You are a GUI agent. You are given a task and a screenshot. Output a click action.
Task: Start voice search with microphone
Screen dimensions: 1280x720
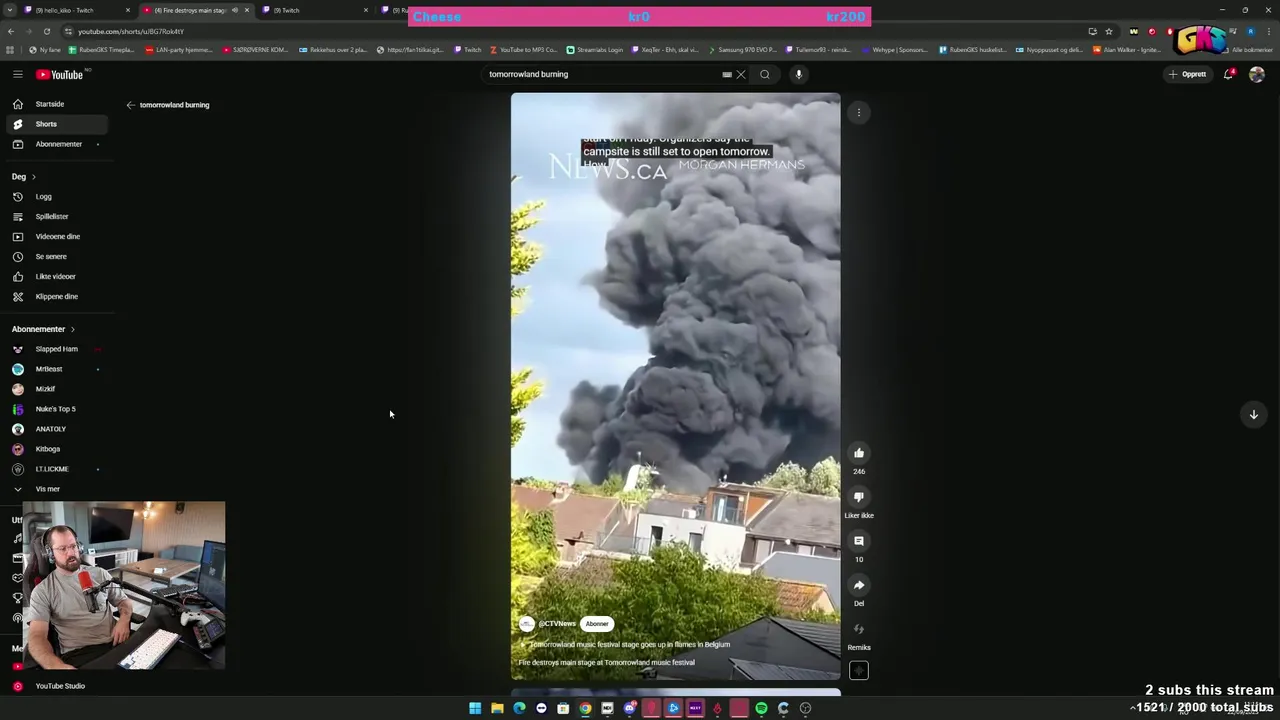[798, 74]
